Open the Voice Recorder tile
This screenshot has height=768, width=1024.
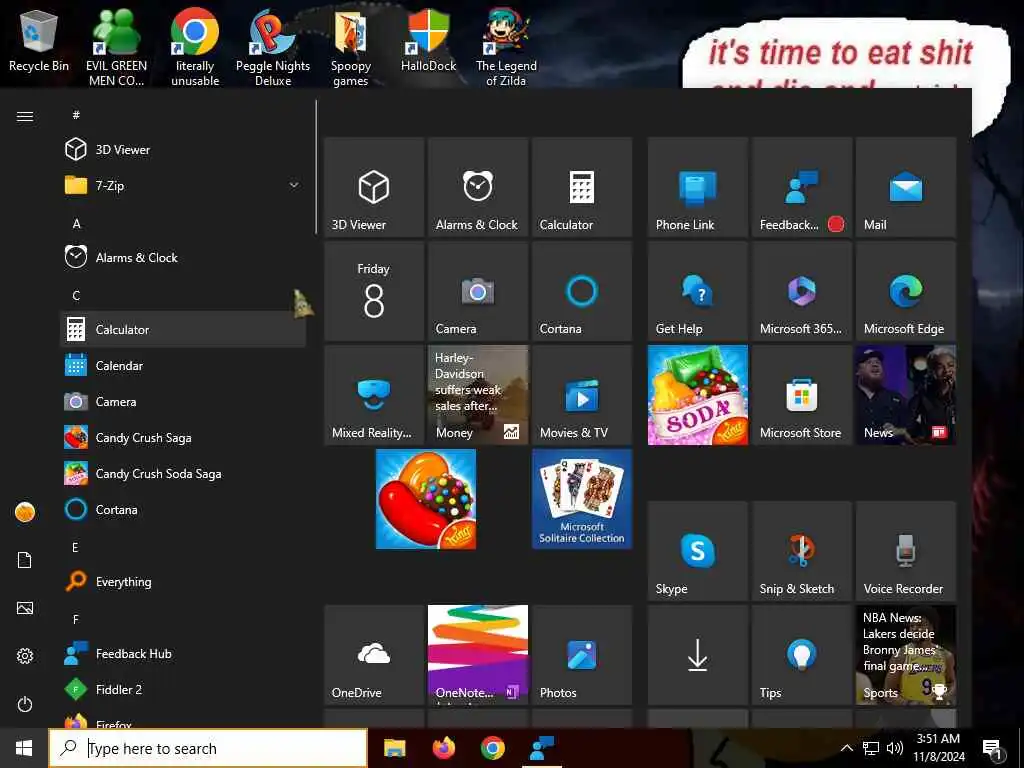click(905, 551)
